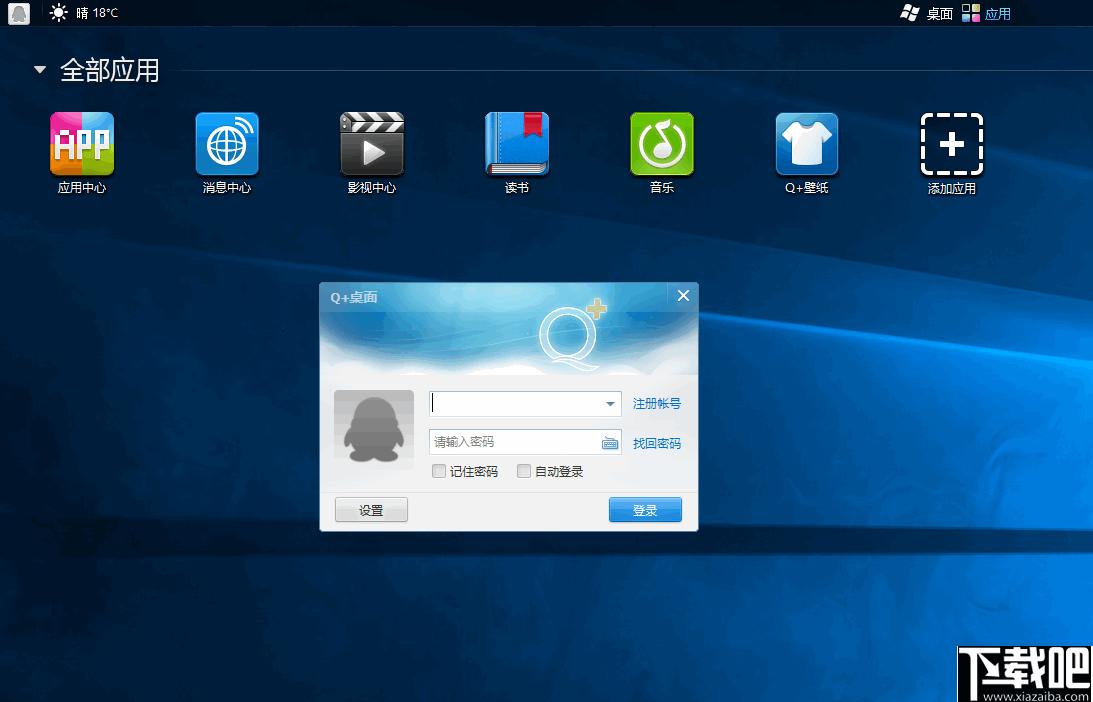Switch to the 应用 tab
The width and height of the screenshot is (1093, 702).
pos(986,13)
